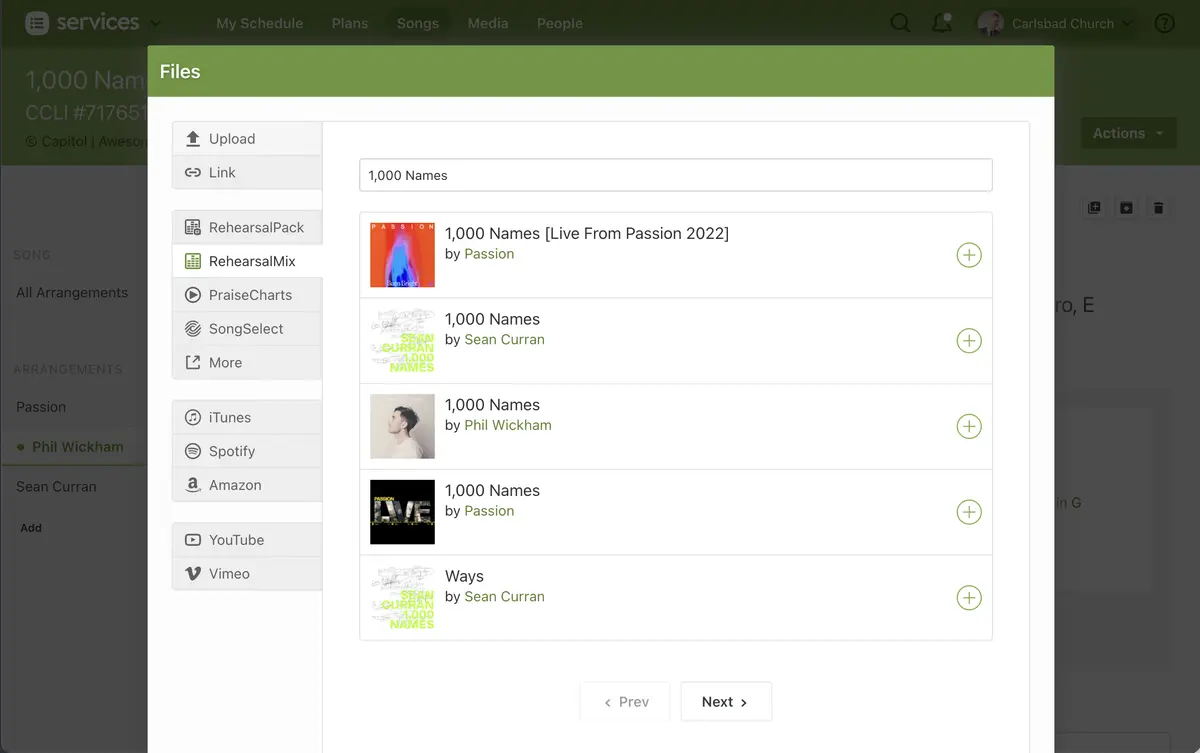Add Ways by Sean Curran

point(969,598)
